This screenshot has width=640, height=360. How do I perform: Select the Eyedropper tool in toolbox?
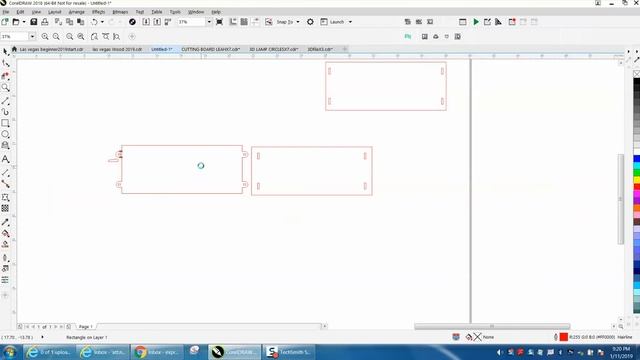pyautogui.click(x=5, y=222)
